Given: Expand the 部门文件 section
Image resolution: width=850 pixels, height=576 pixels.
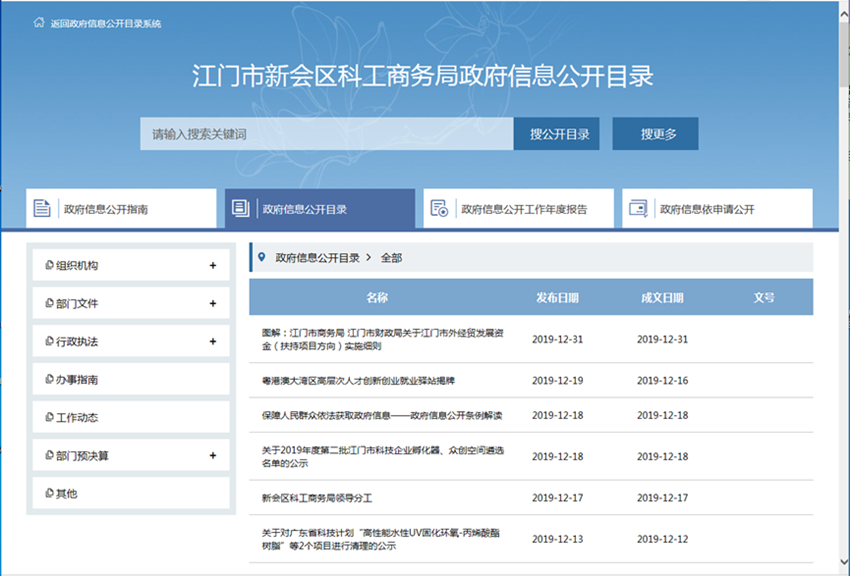Looking at the screenshot, I should click(212, 303).
